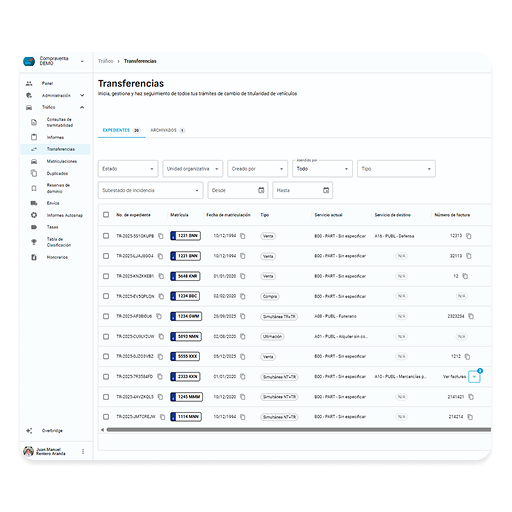
Task: Copy invoice number 2323234
Action: 471,316
